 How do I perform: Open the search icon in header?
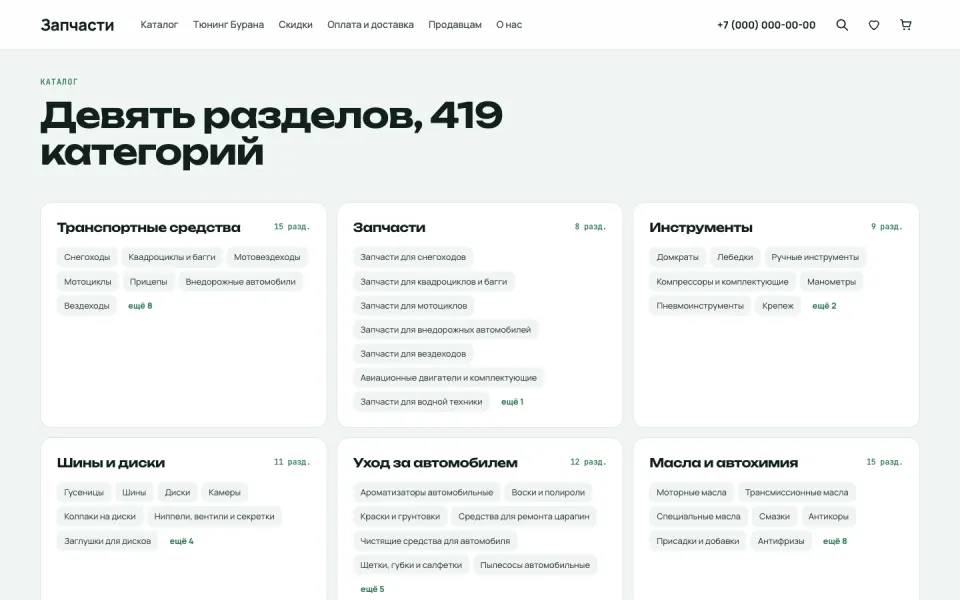point(842,25)
